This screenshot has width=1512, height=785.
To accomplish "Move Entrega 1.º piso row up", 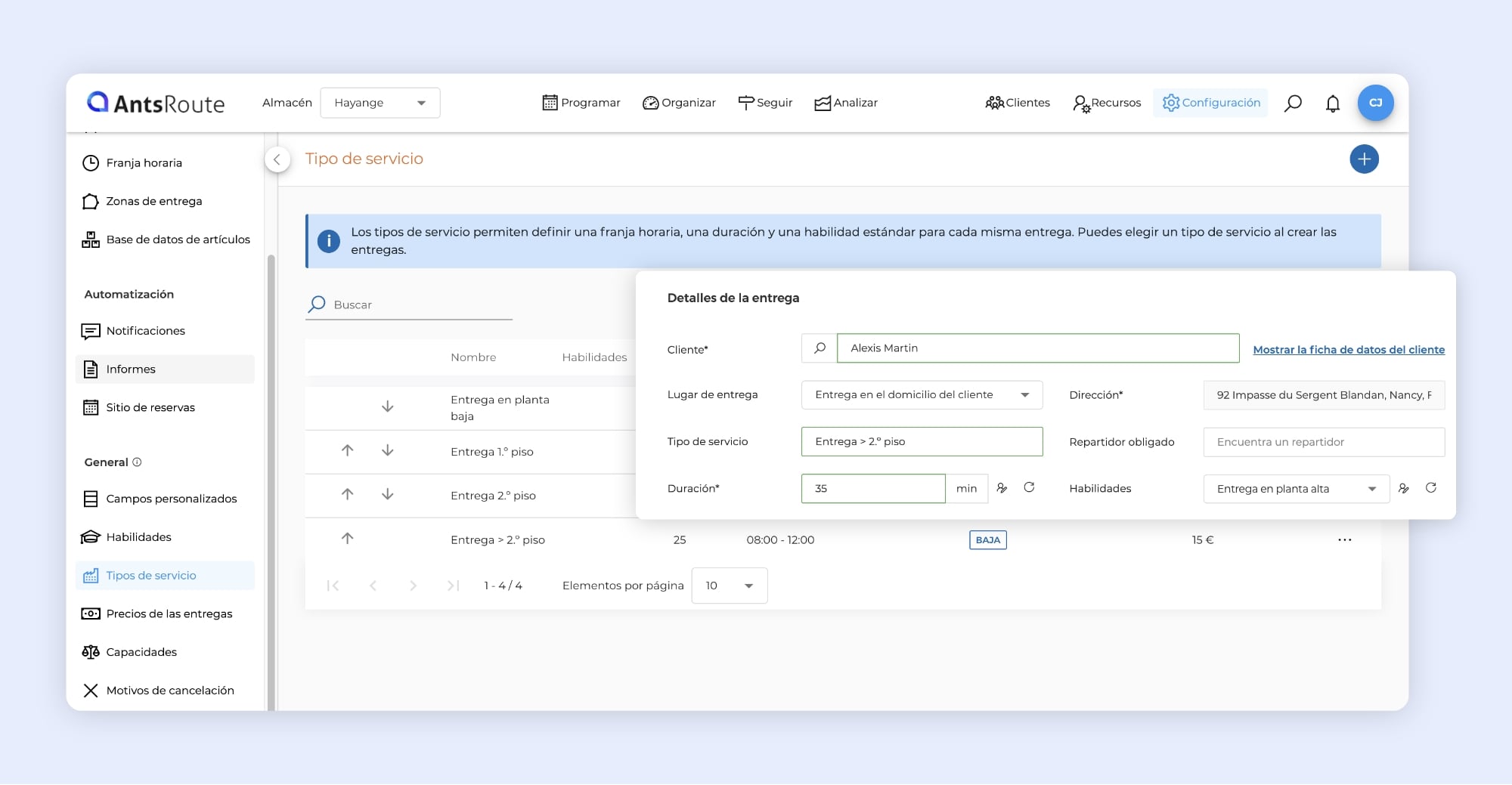I will [x=347, y=451].
